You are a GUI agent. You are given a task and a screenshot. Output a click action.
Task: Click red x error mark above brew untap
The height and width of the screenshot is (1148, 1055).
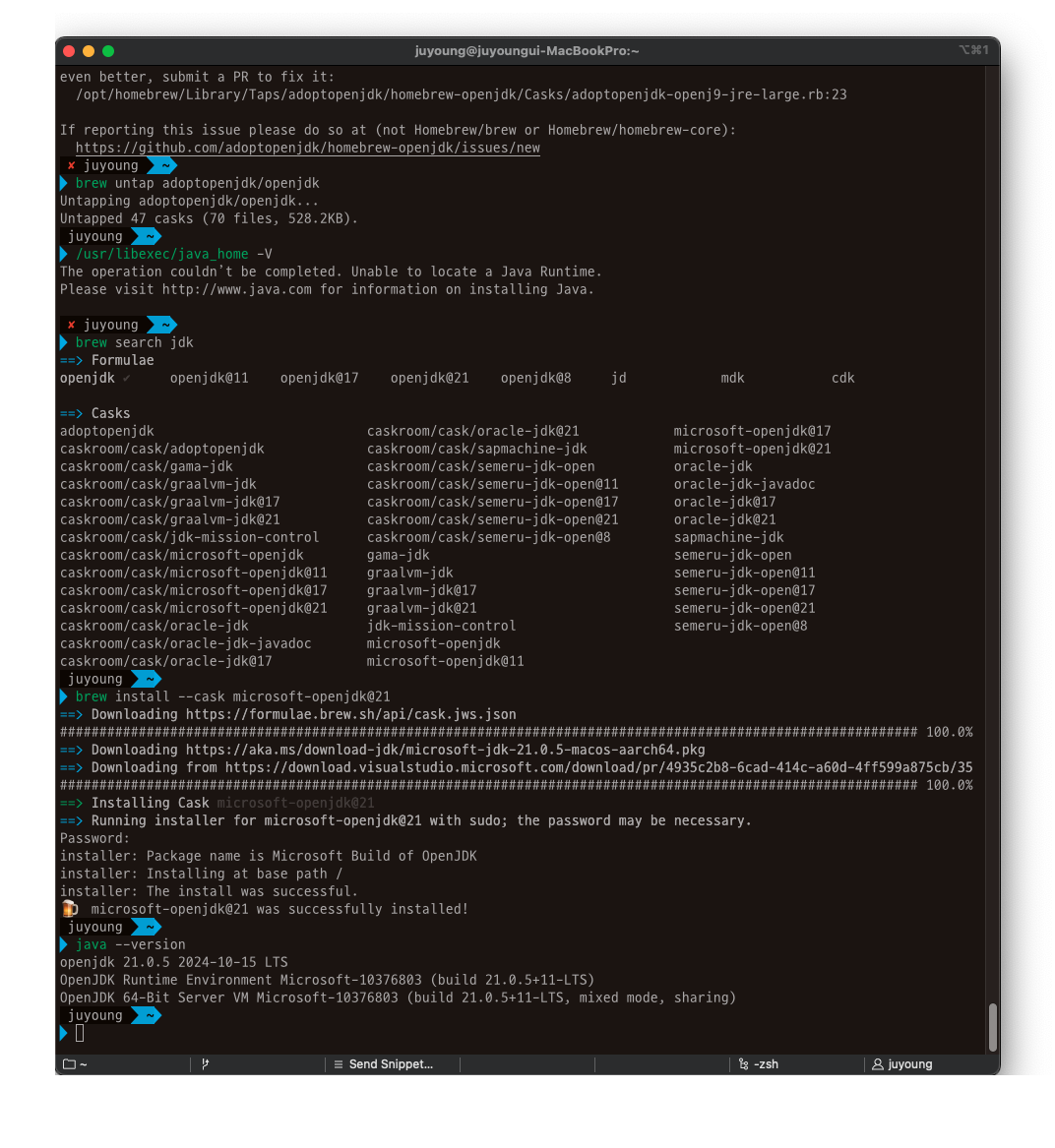[x=71, y=166]
